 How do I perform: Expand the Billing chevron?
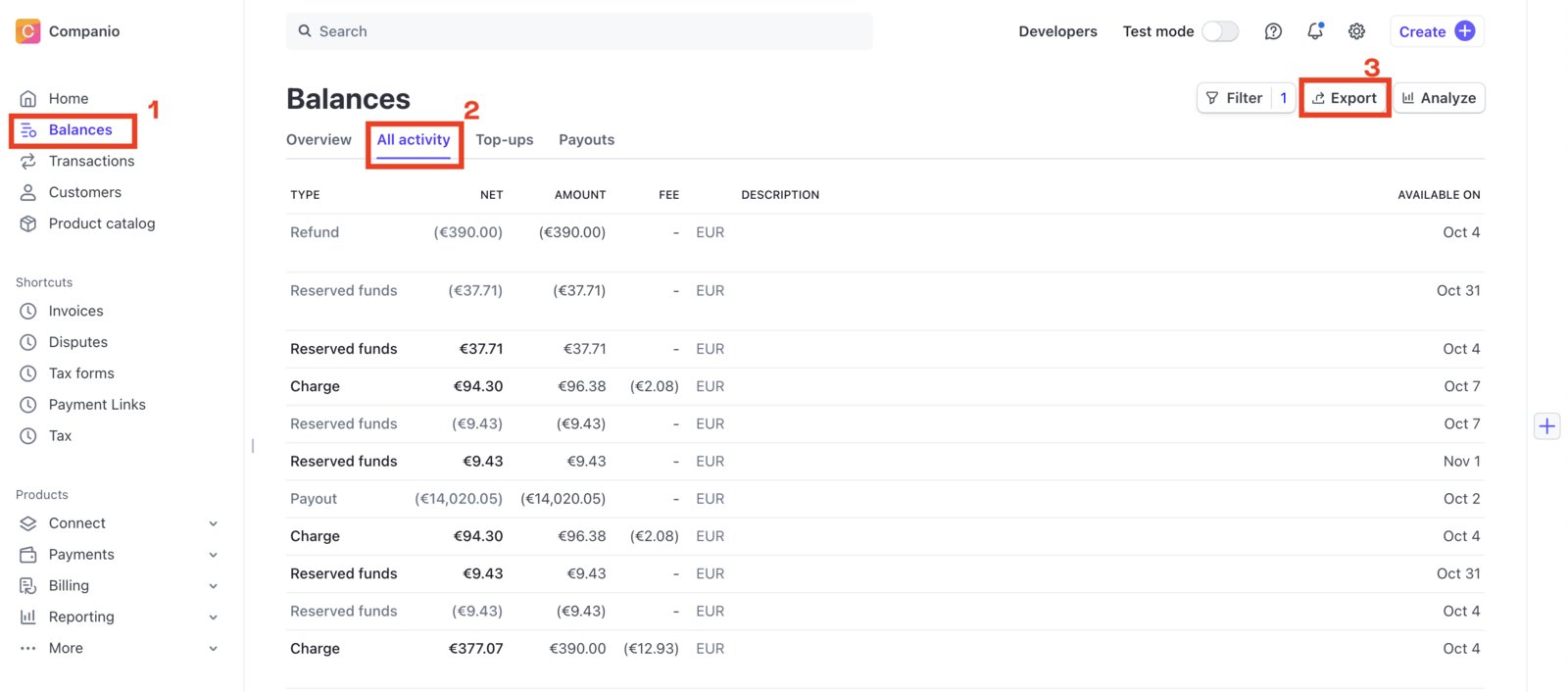[214, 586]
